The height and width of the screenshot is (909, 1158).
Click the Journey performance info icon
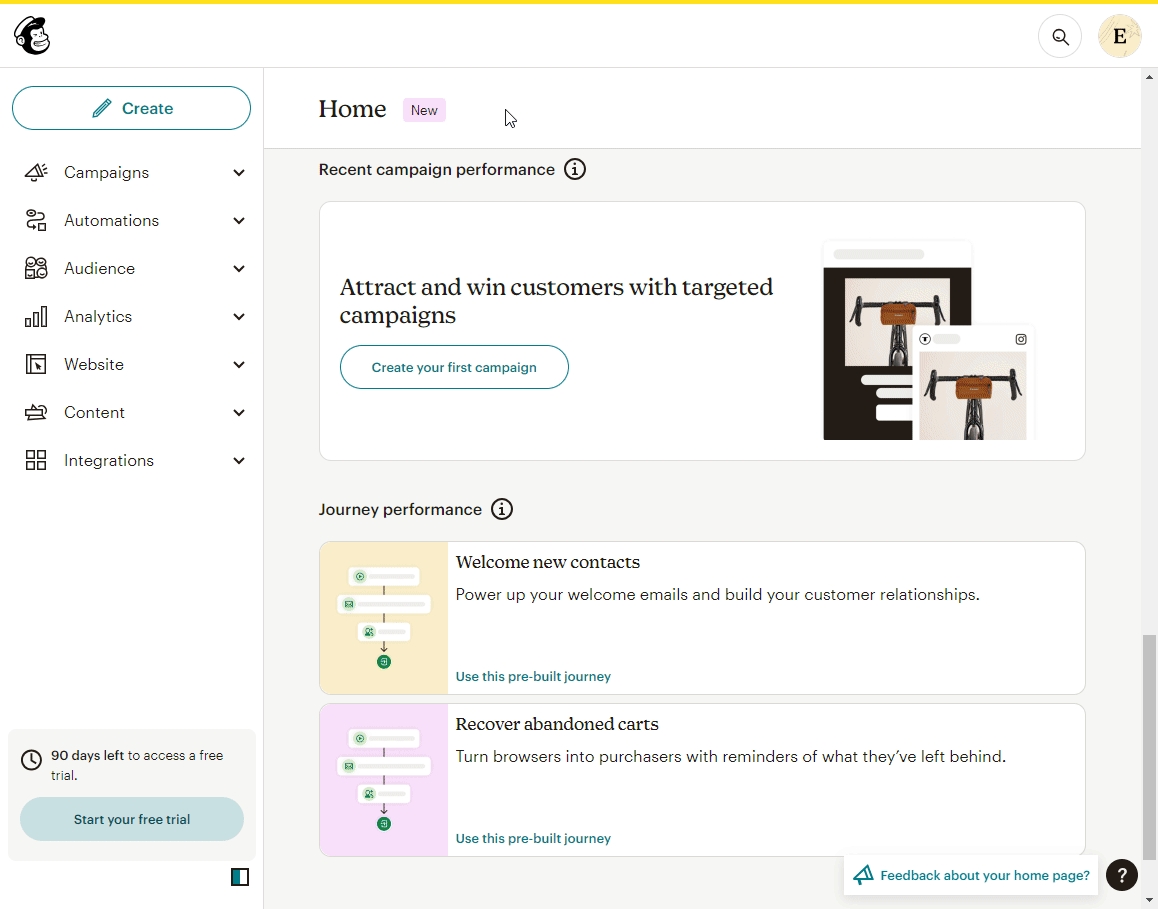(x=502, y=509)
